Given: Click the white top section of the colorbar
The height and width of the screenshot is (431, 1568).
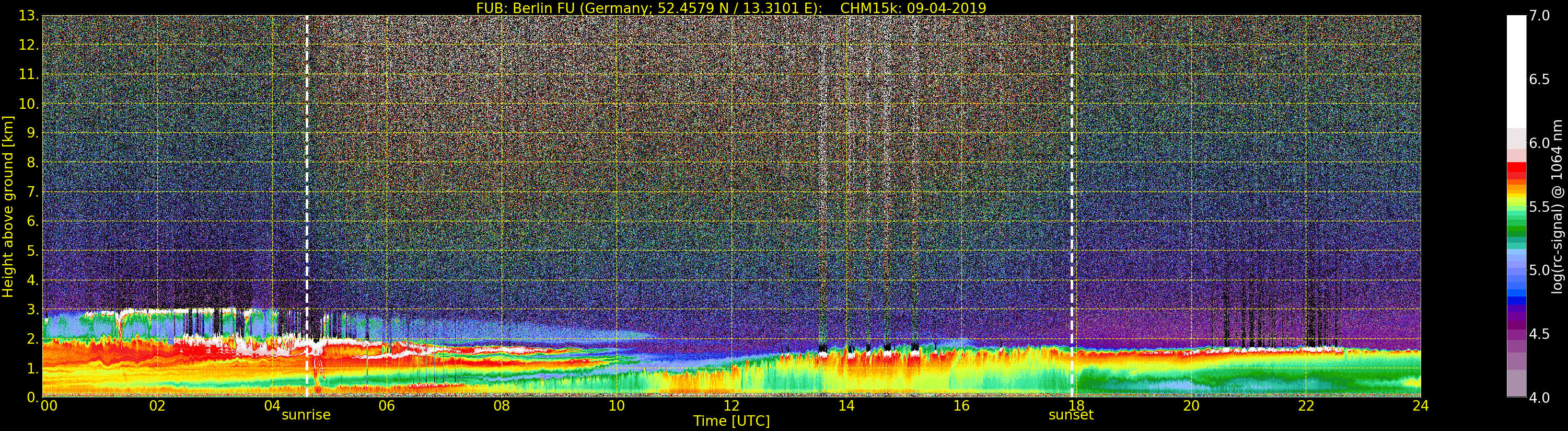Looking at the screenshot, I should pos(1516,72).
